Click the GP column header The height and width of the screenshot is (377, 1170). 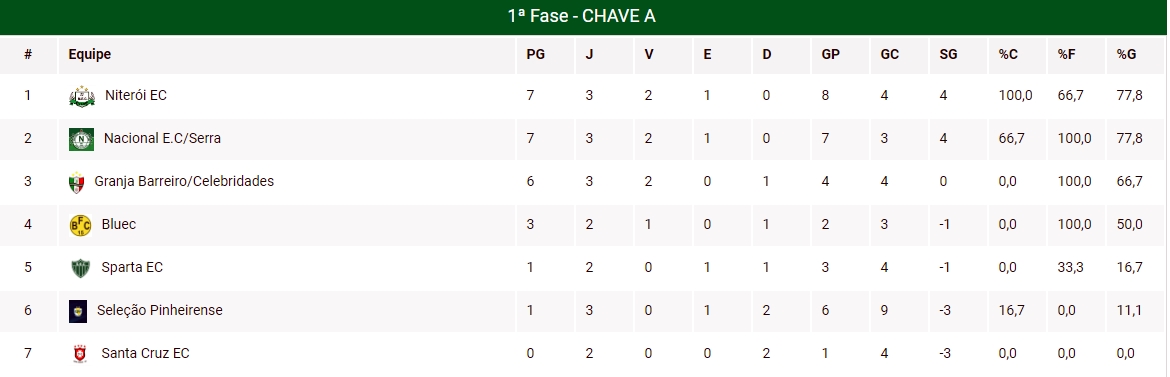click(830, 54)
